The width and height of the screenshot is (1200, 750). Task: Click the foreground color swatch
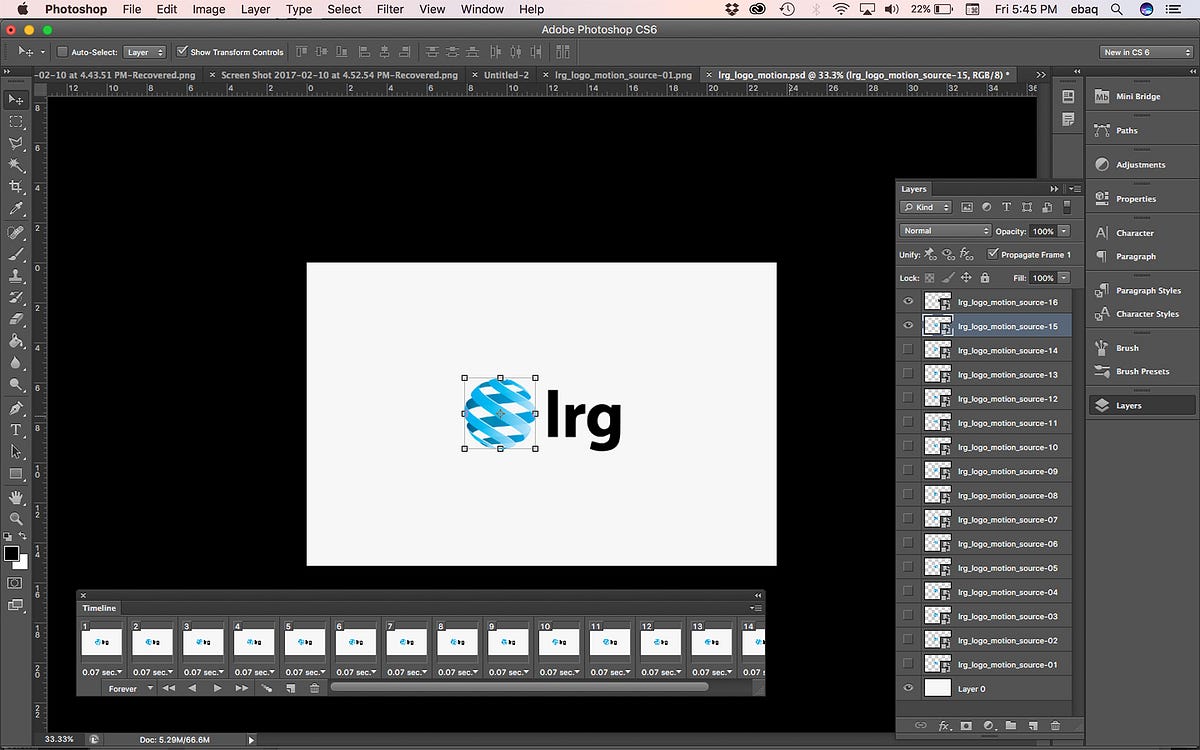[11, 553]
